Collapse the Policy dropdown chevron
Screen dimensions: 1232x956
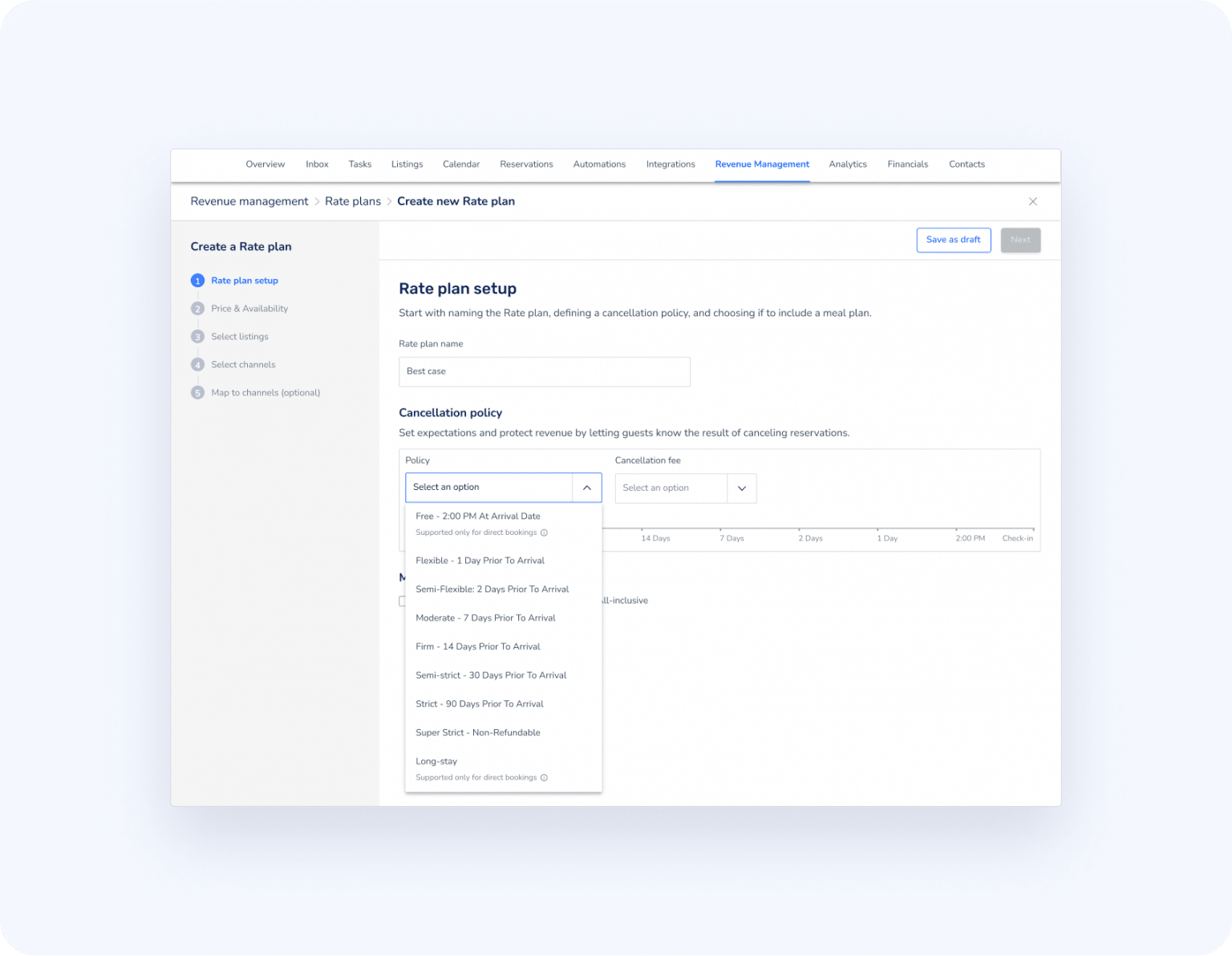(x=587, y=487)
